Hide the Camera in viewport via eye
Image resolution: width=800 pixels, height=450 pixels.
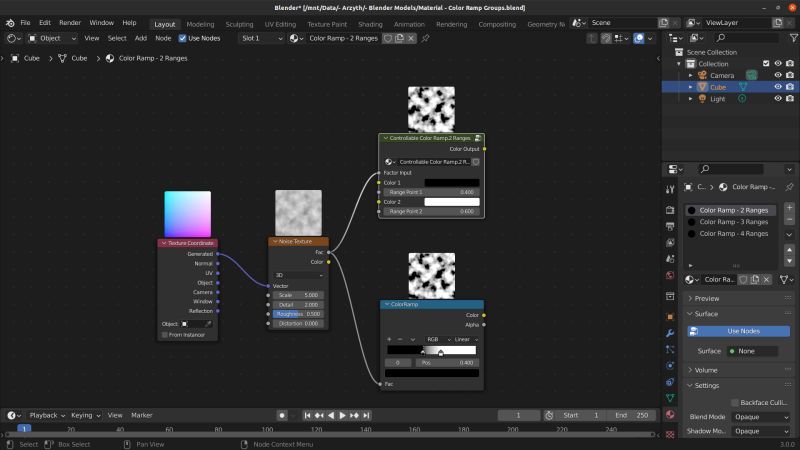778,76
